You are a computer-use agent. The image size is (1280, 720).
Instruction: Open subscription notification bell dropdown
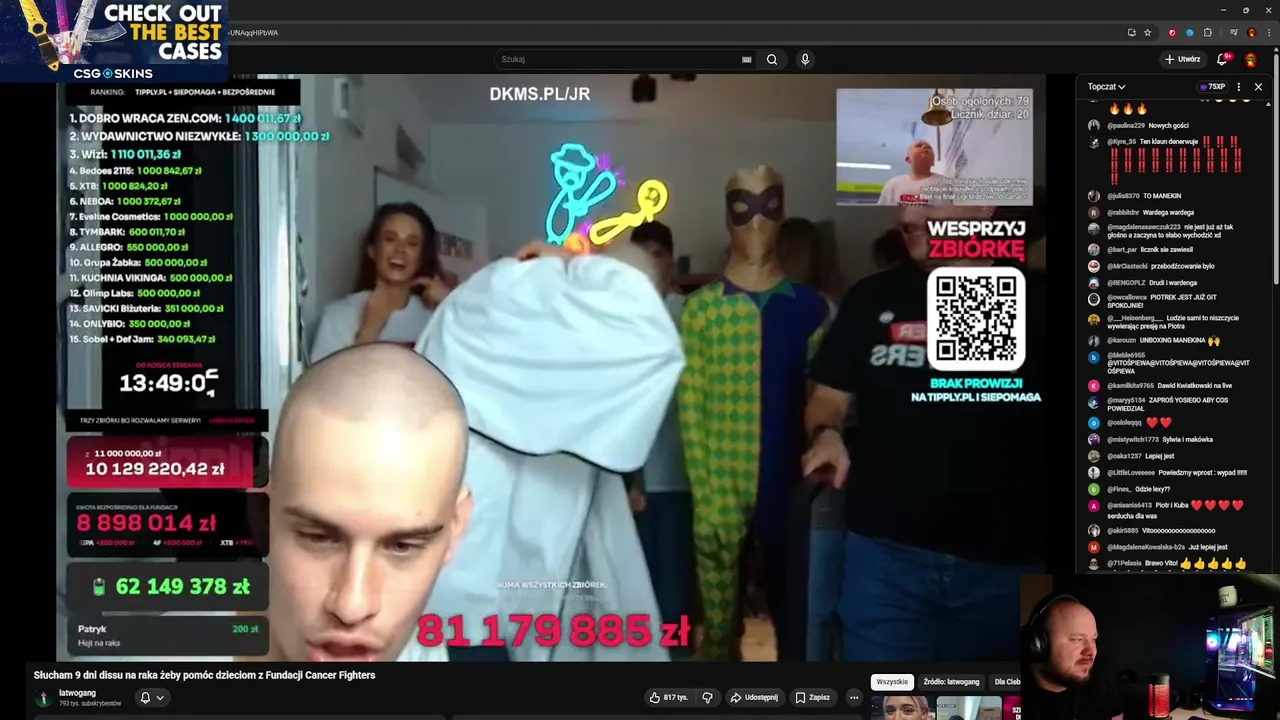pos(152,697)
